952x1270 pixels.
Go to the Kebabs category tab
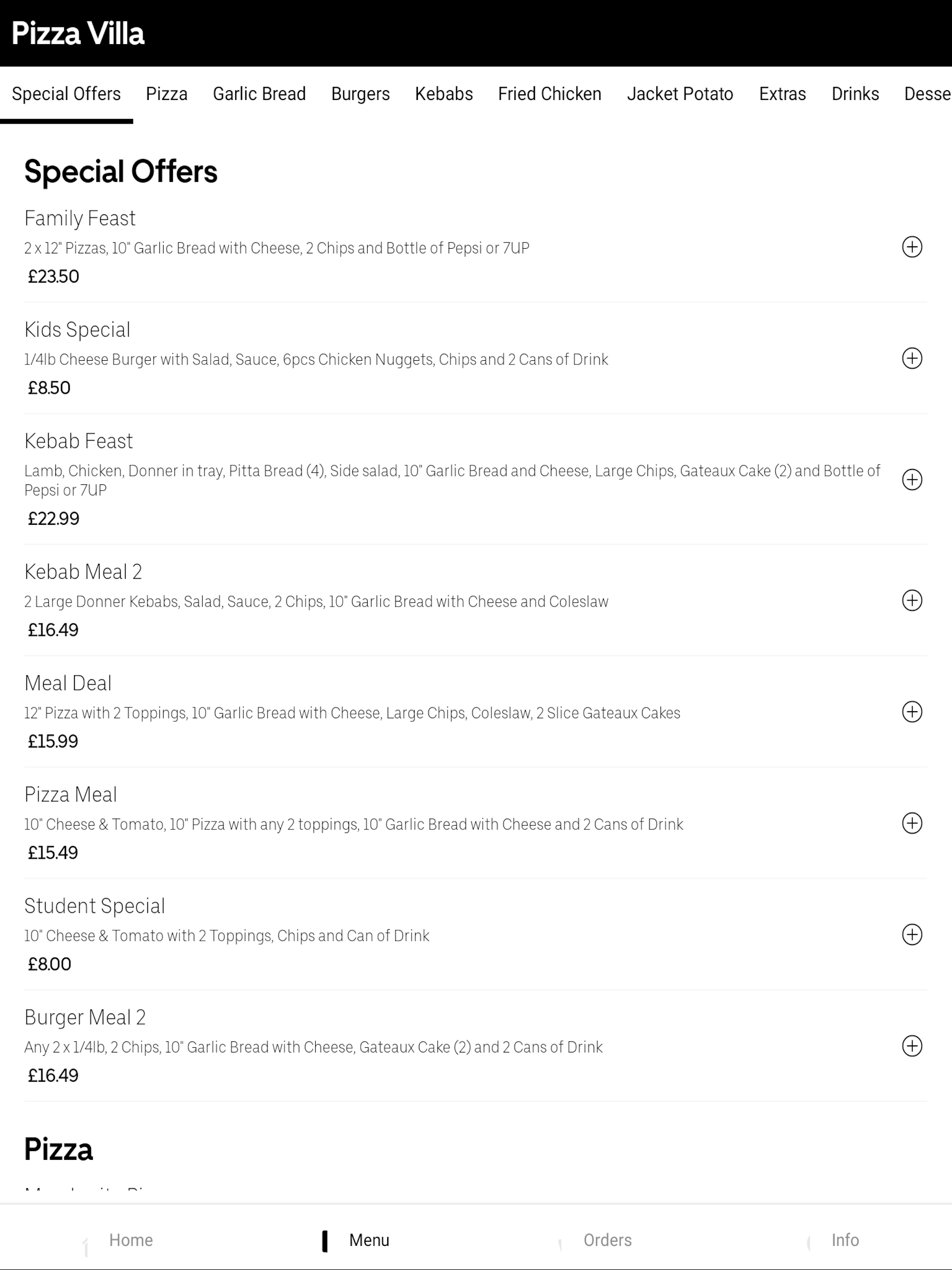[x=444, y=93]
